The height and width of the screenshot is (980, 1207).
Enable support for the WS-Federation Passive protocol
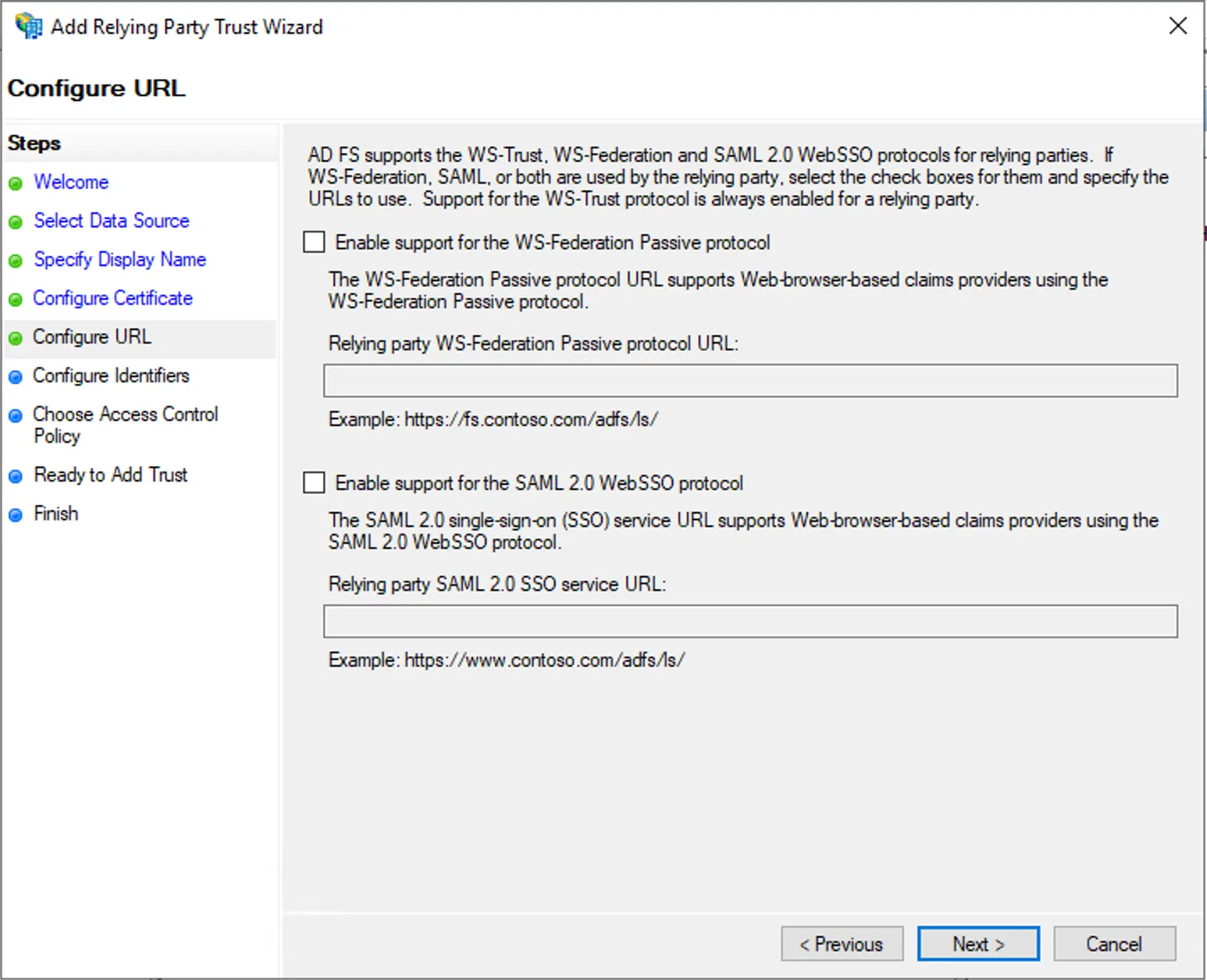(313, 242)
